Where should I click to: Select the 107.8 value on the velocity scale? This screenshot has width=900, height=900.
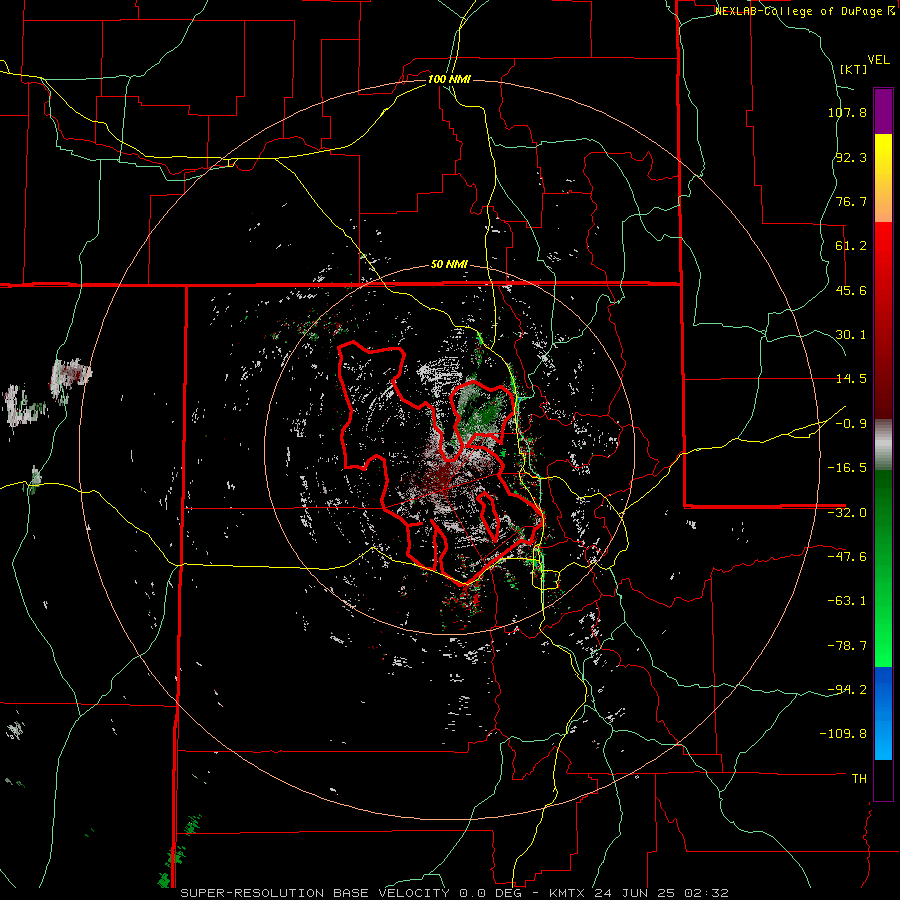[847, 112]
